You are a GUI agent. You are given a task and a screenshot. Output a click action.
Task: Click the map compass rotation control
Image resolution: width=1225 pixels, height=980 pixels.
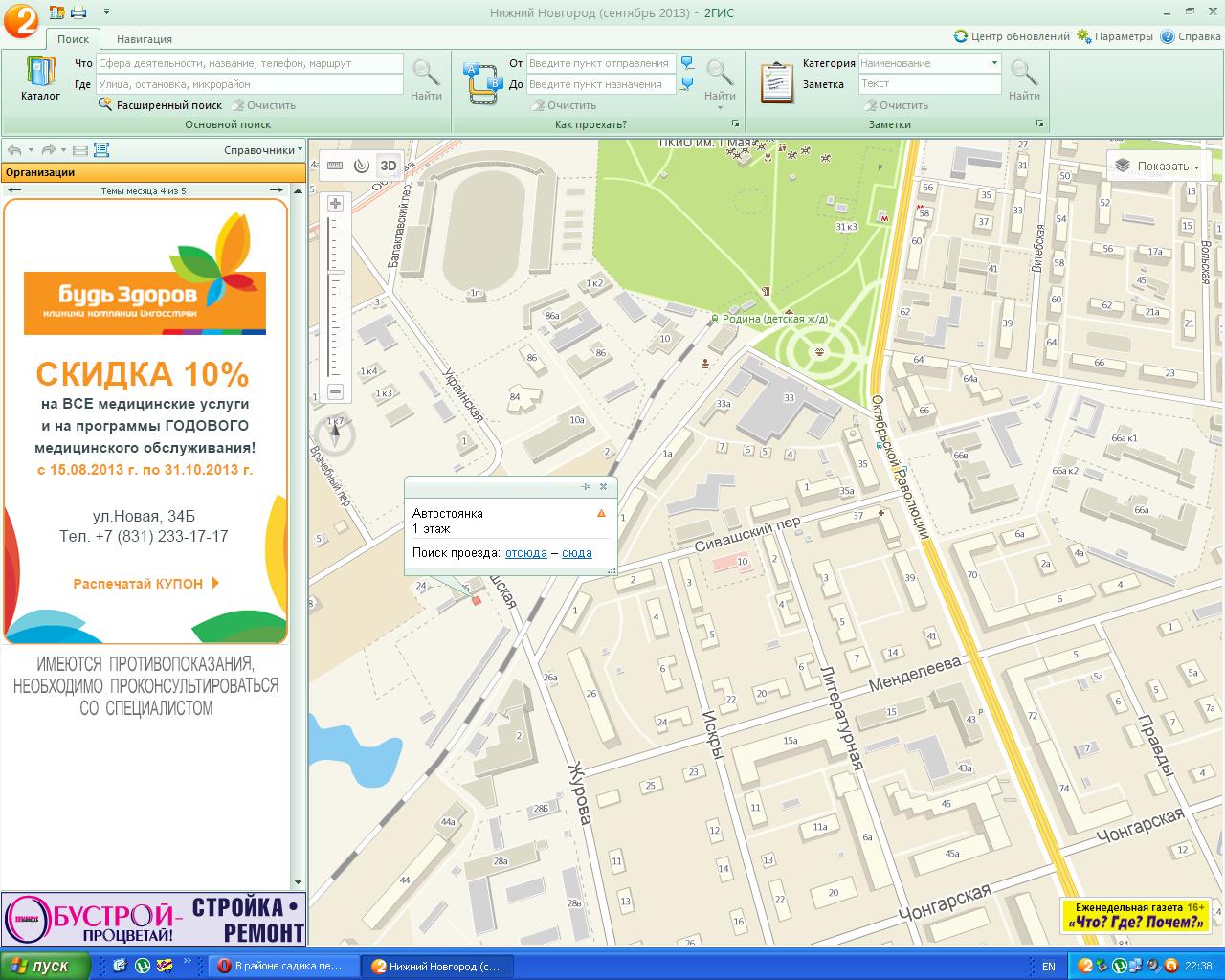point(335,433)
